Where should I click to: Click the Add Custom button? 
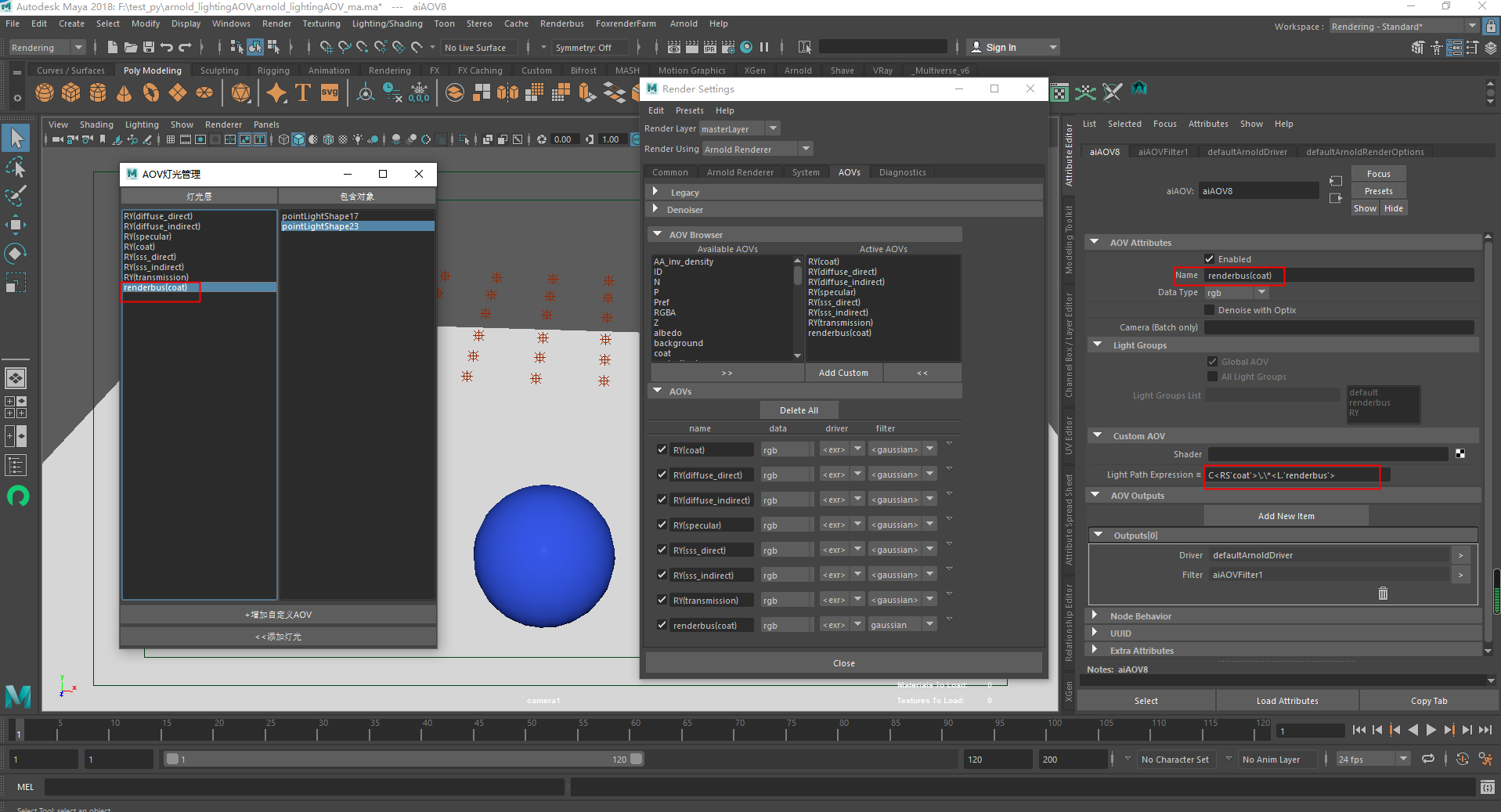(843, 373)
